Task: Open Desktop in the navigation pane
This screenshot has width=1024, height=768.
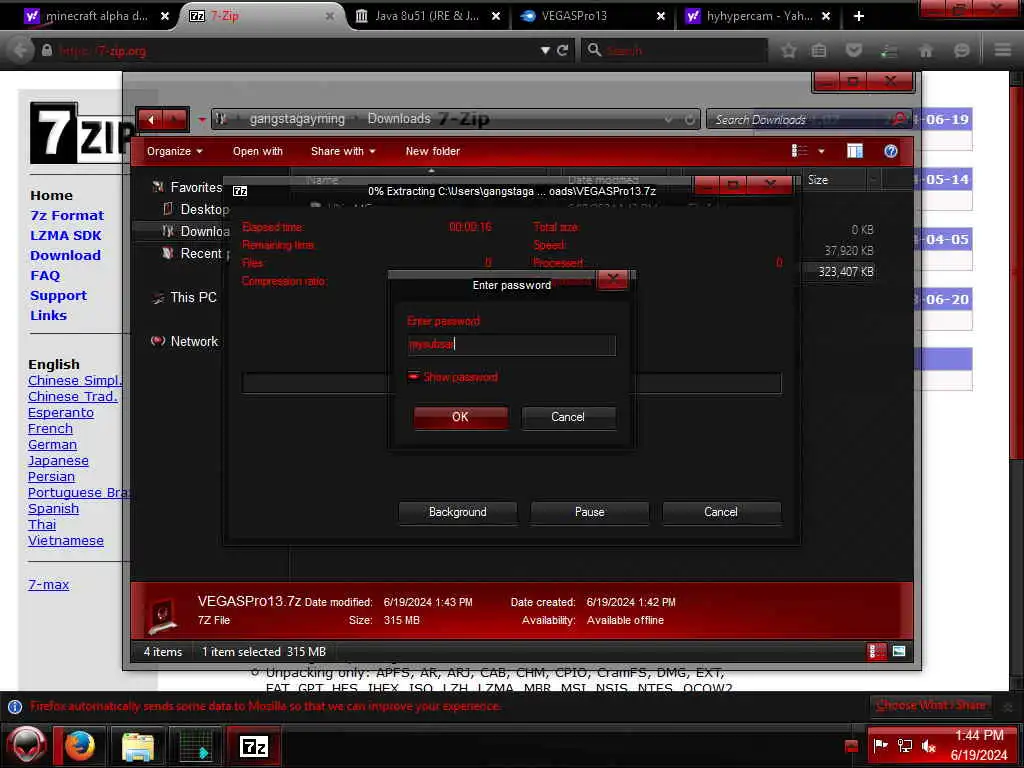Action: pyautogui.click(x=204, y=210)
